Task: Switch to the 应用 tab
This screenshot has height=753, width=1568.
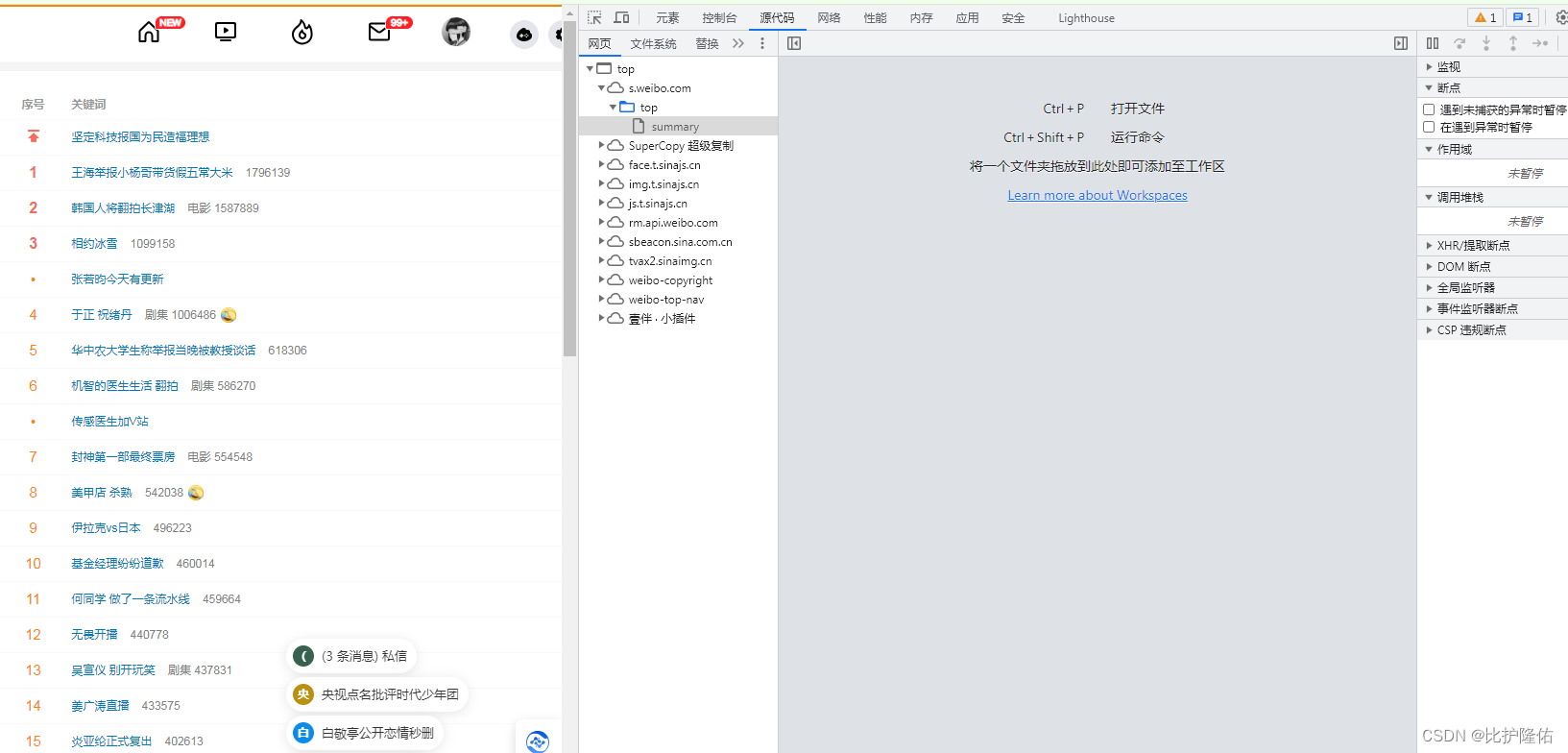Action: [967, 17]
